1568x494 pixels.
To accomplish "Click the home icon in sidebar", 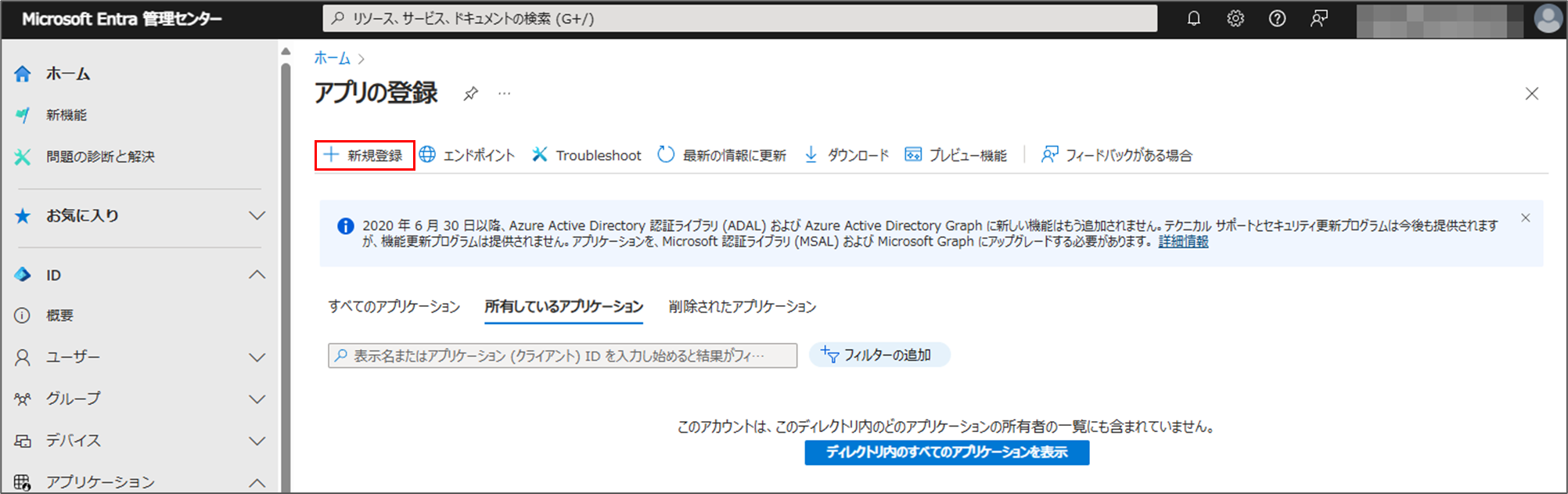I will 23,74.
